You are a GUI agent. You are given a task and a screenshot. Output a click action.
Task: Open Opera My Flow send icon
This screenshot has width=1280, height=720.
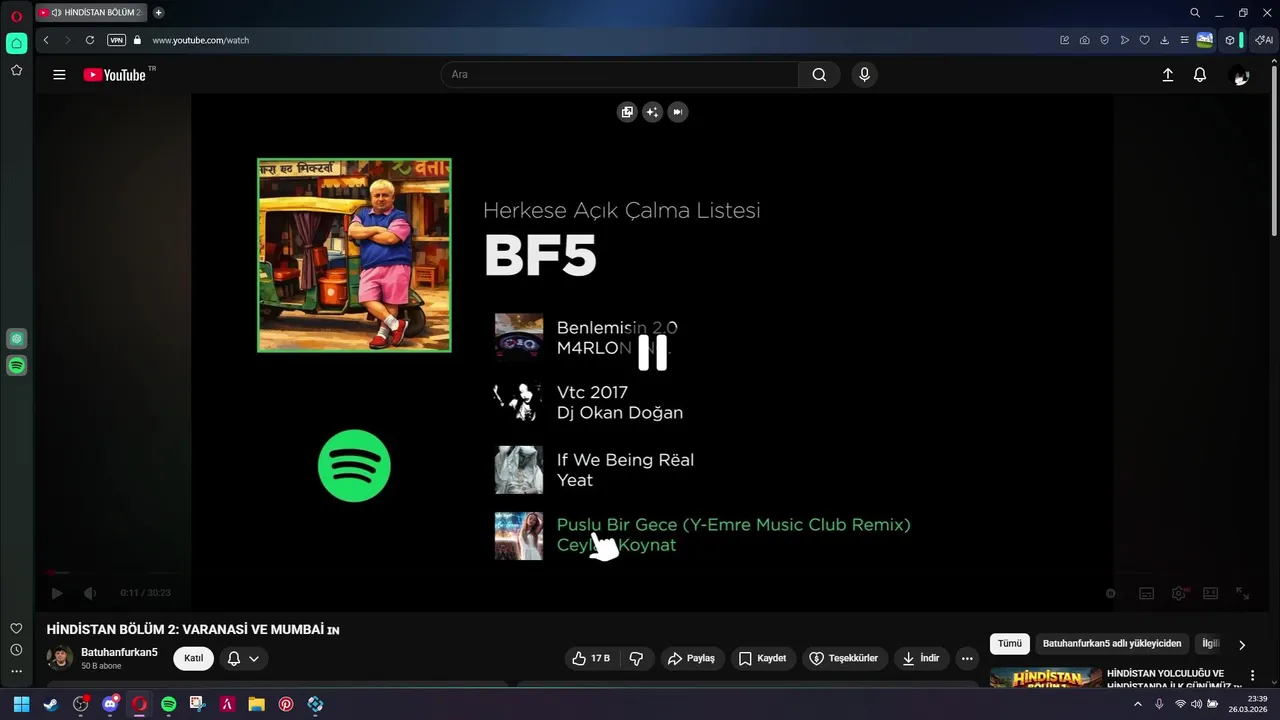(x=1124, y=40)
